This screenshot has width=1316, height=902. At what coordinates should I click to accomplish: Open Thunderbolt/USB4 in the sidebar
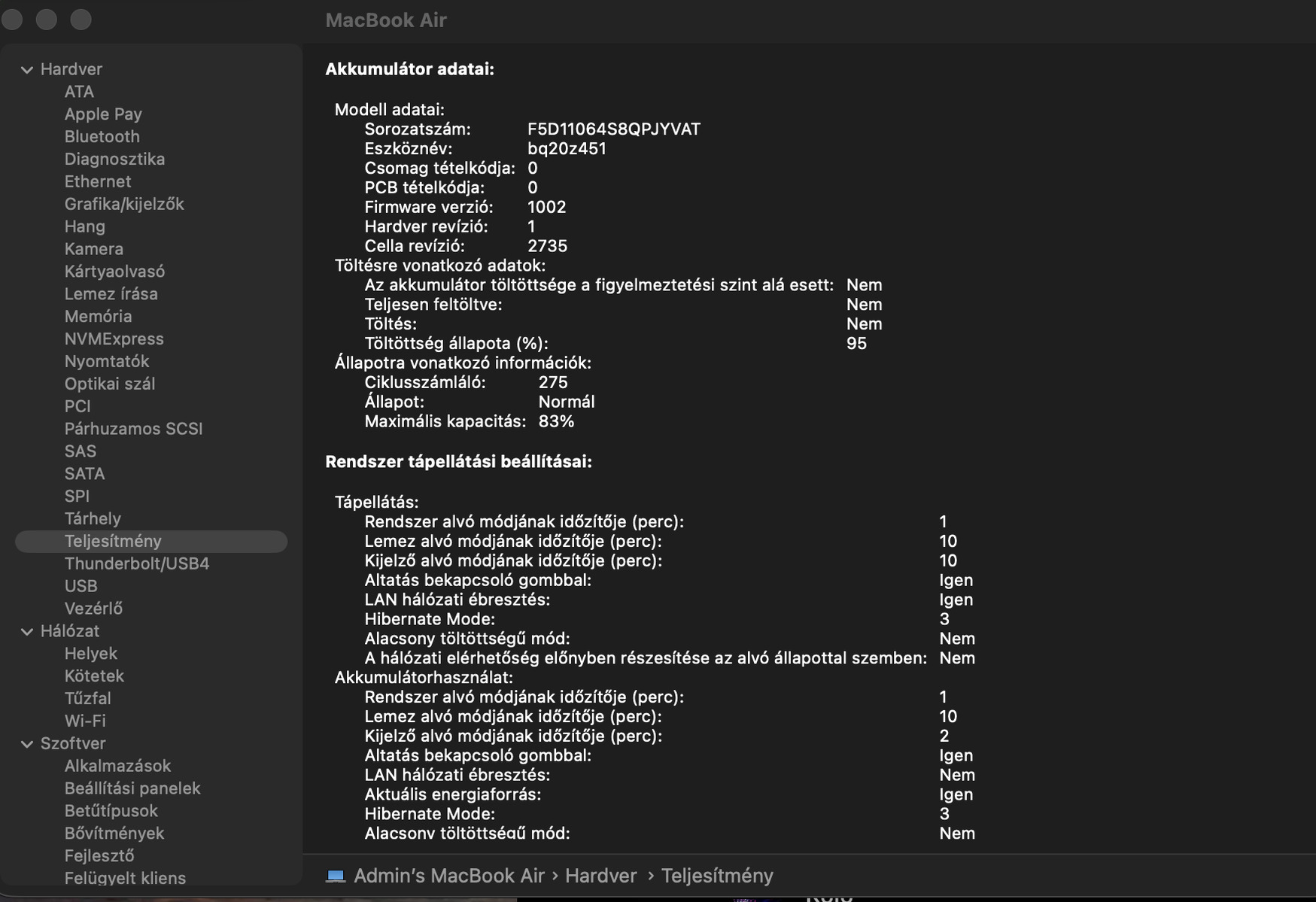[x=137, y=564]
